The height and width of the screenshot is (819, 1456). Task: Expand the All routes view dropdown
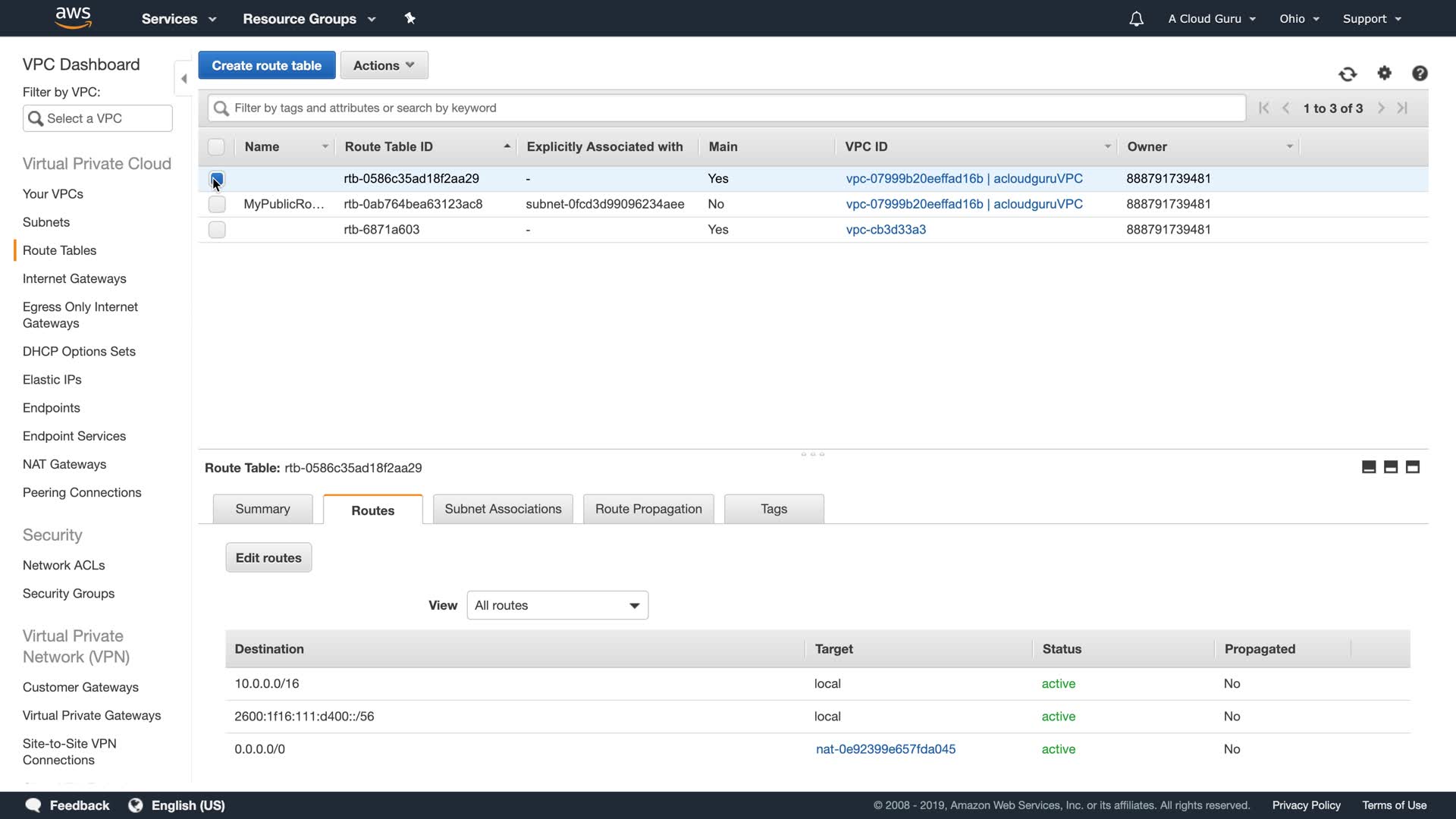coord(557,605)
